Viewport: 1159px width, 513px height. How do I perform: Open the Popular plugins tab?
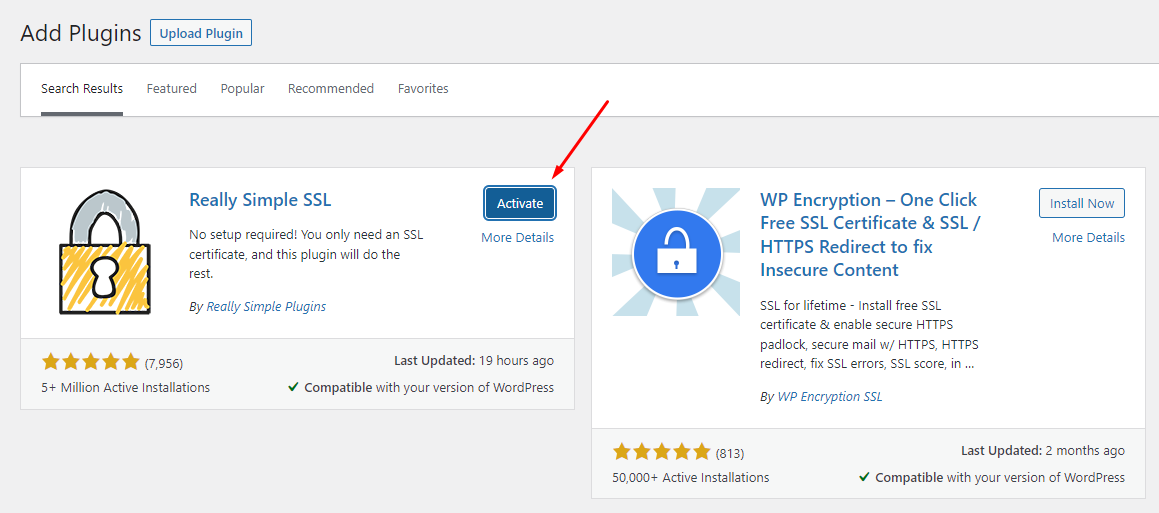[242, 89]
